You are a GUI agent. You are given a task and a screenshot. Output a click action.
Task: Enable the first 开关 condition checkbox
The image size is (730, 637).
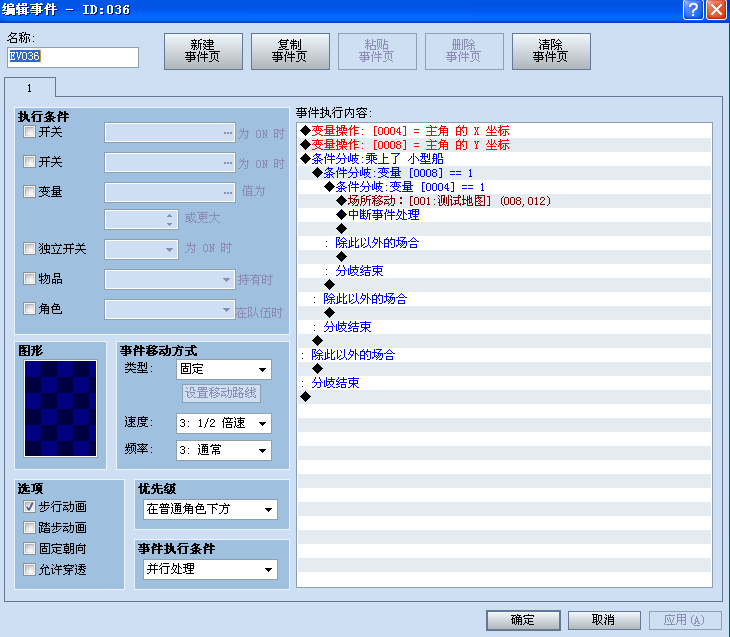pos(29,132)
